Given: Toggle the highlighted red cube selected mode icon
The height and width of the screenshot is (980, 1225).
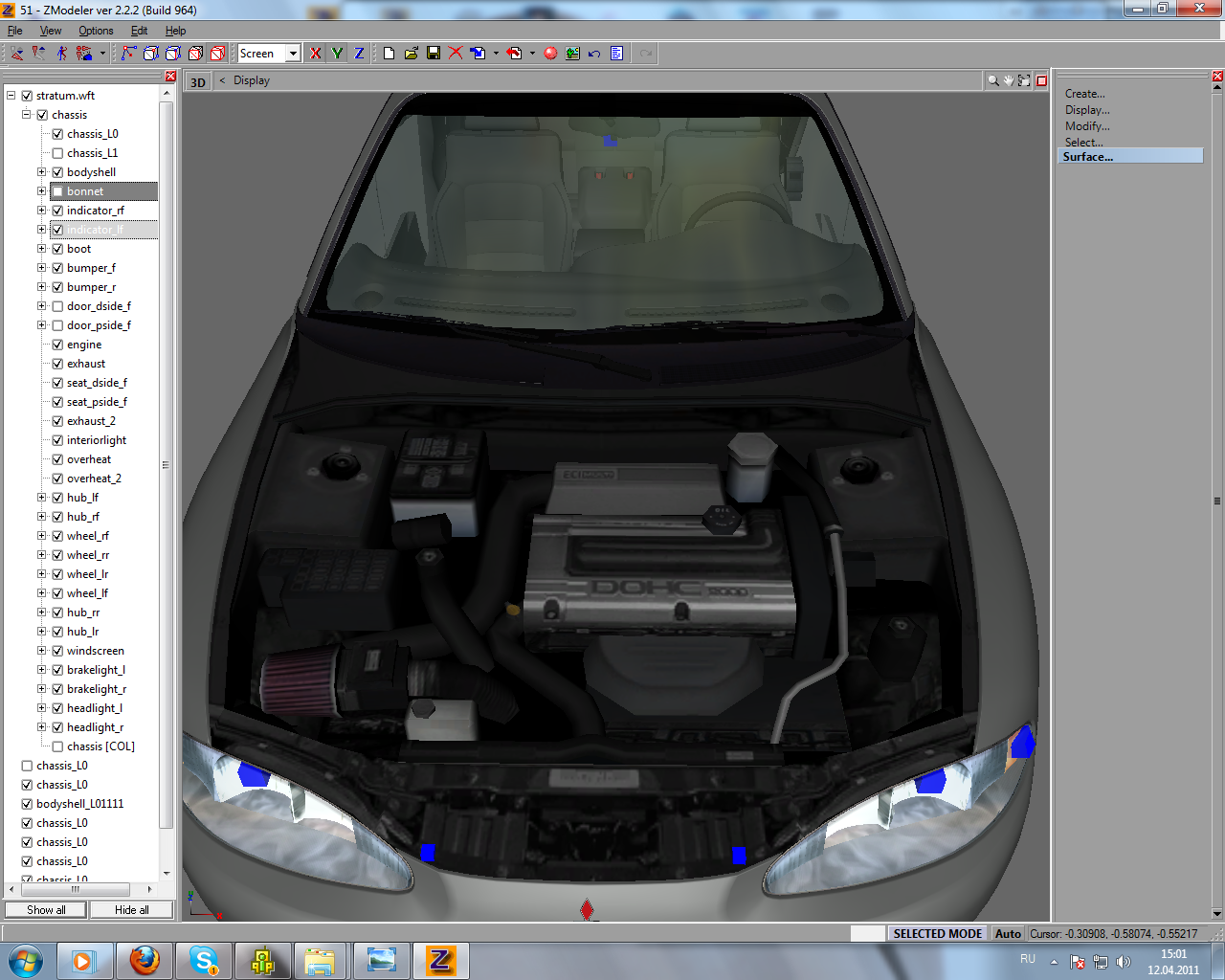Looking at the screenshot, I should point(217,54).
